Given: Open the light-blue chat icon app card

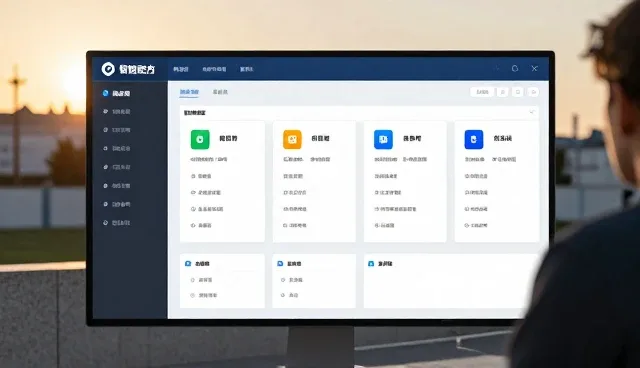Looking at the screenshot, I should [x=405, y=181].
